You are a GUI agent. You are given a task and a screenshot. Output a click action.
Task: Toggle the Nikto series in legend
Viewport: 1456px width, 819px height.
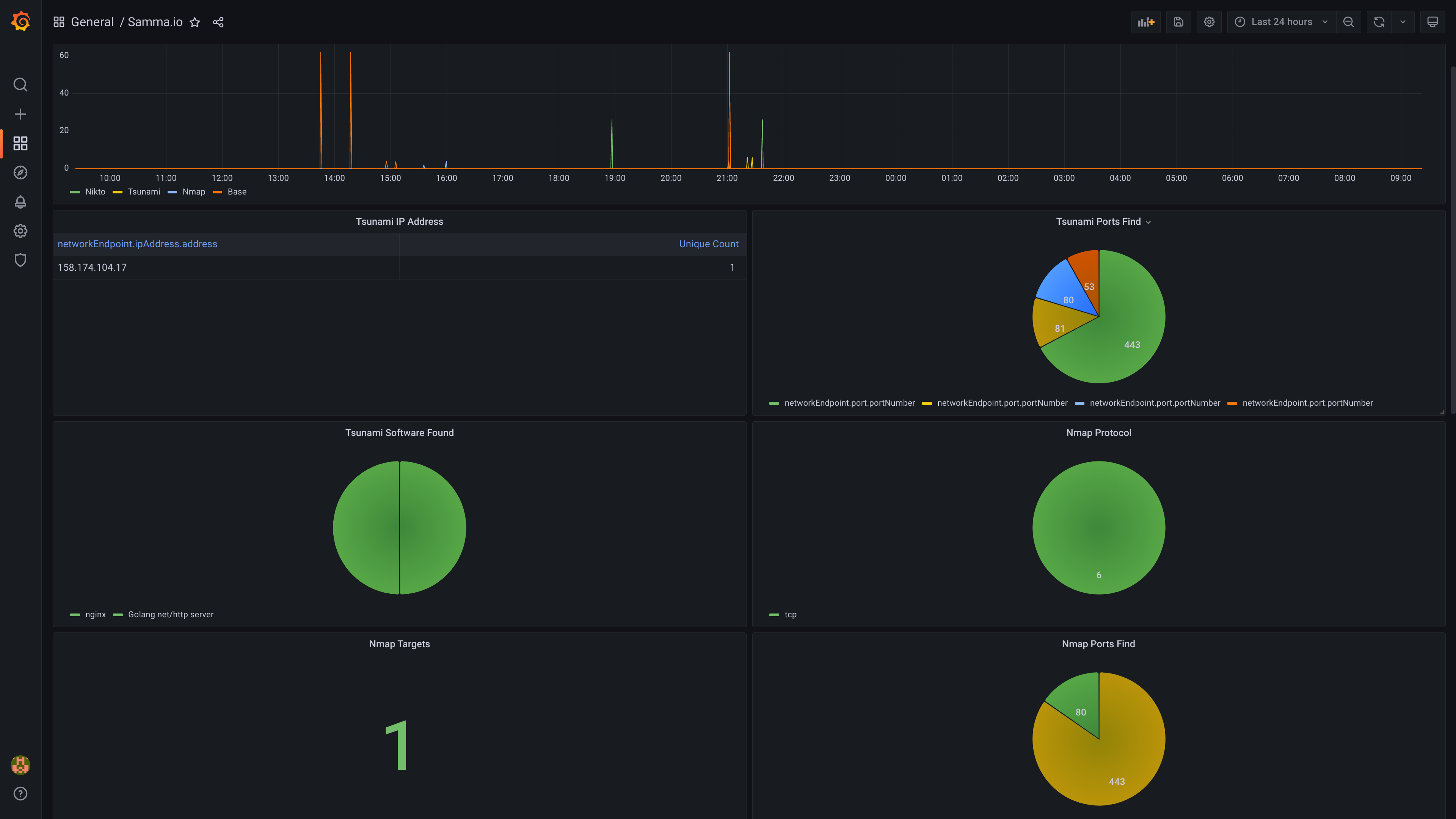pyautogui.click(x=95, y=191)
